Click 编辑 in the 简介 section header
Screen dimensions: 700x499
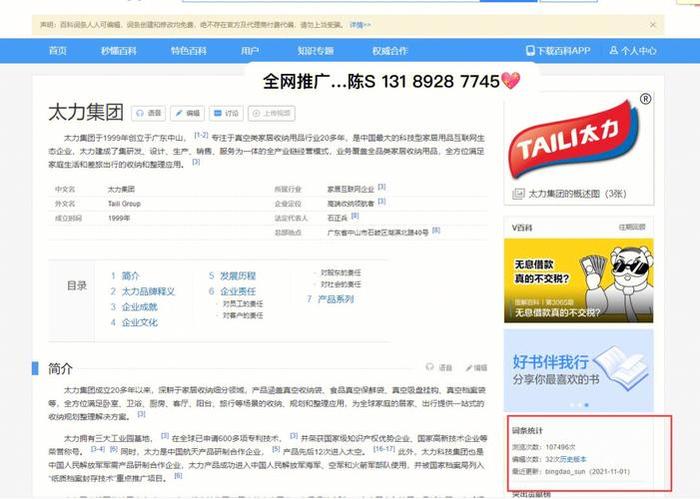pos(477,368)
